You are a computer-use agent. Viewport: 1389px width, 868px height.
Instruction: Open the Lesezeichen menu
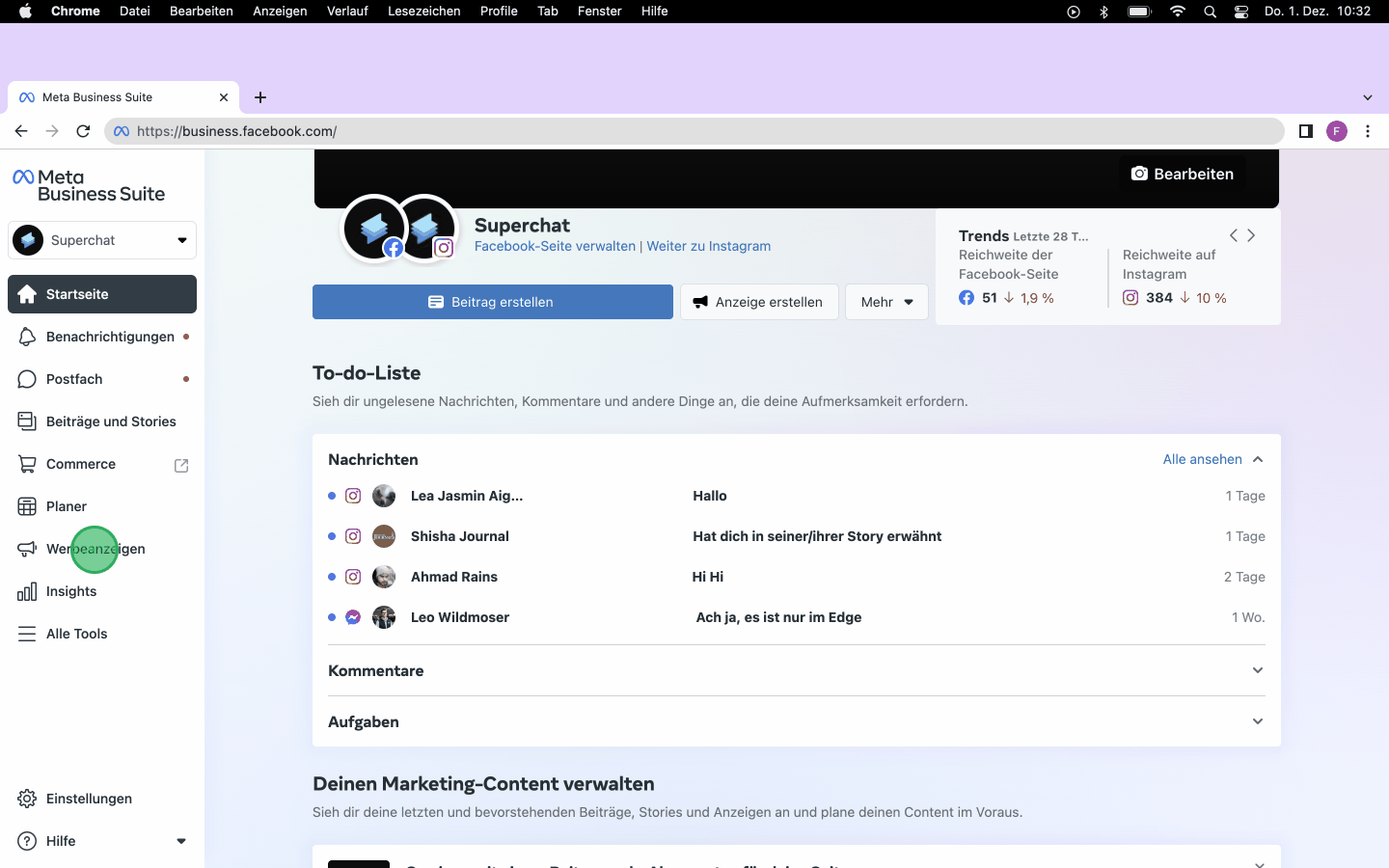click(x=424, y=12)
